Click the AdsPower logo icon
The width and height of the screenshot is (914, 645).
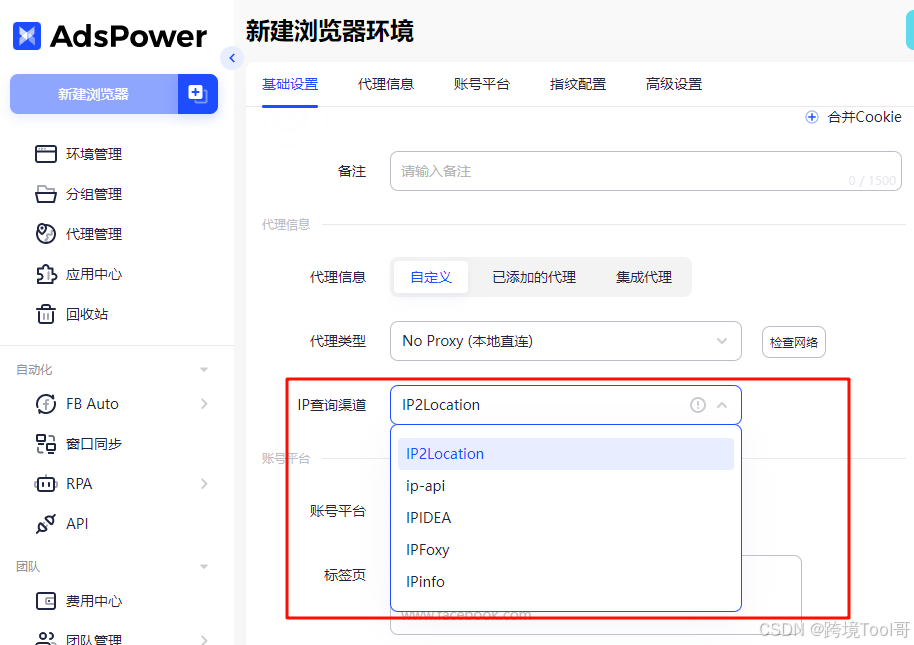tap(27, 36)
